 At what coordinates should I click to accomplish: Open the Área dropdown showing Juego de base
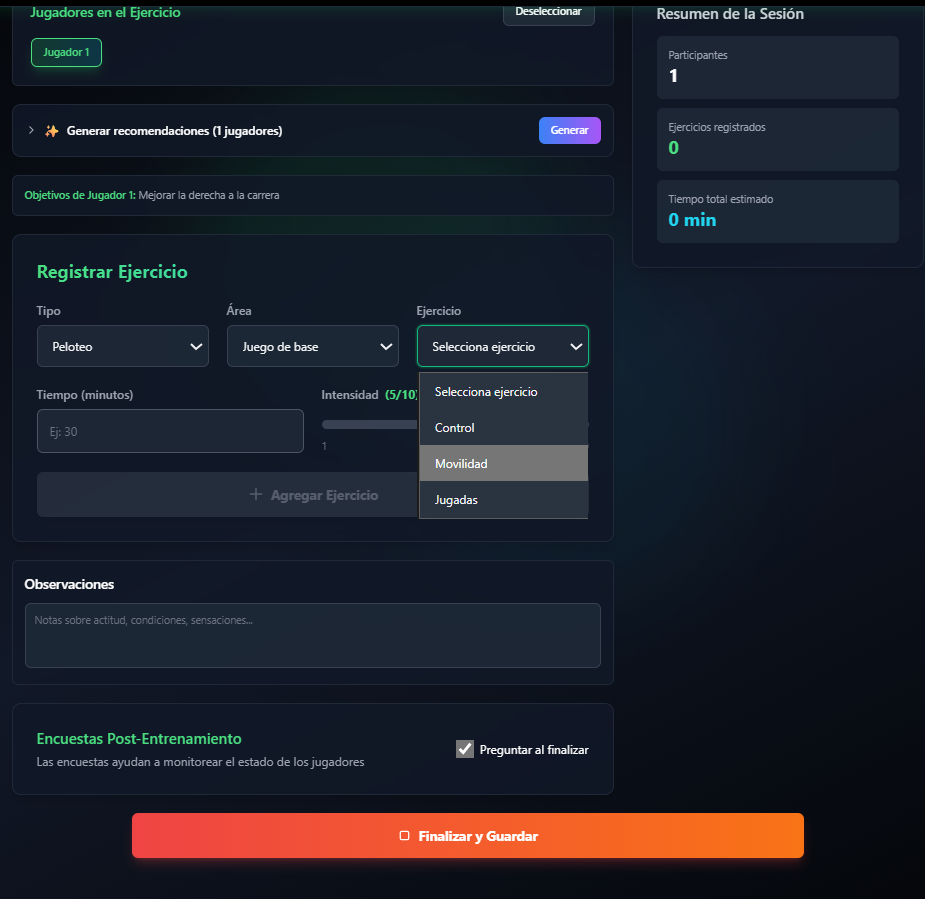click(312, 347)
